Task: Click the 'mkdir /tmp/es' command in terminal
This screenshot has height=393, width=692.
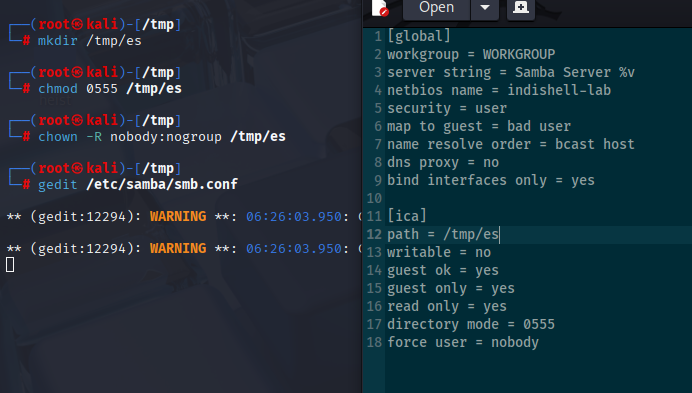Action: click(90, 41)
